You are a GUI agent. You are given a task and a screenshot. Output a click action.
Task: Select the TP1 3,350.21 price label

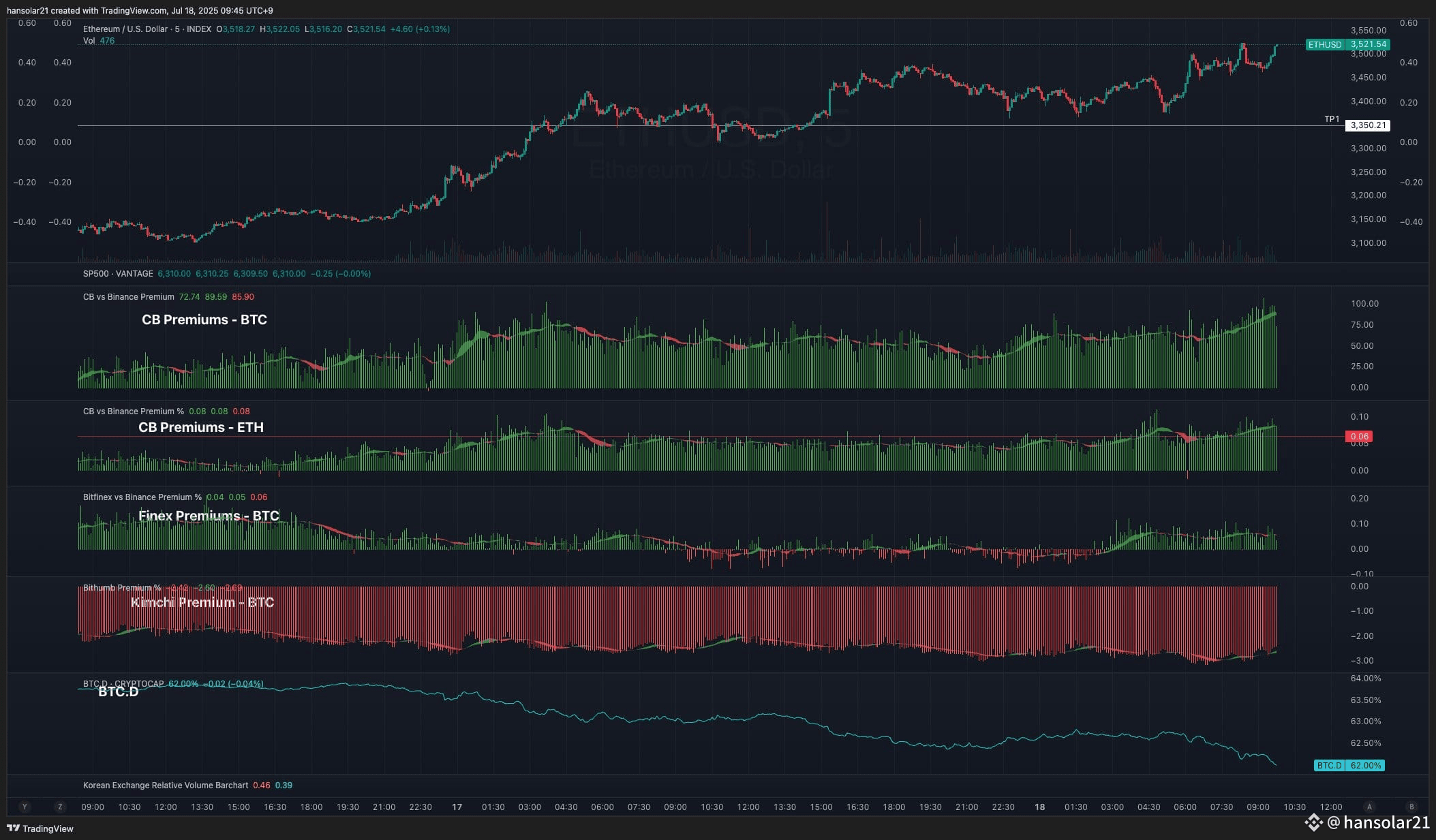pos(1368,125)
